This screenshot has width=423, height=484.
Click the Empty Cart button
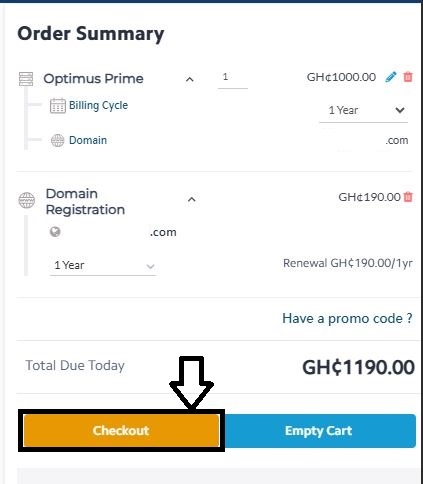(318, 431)
